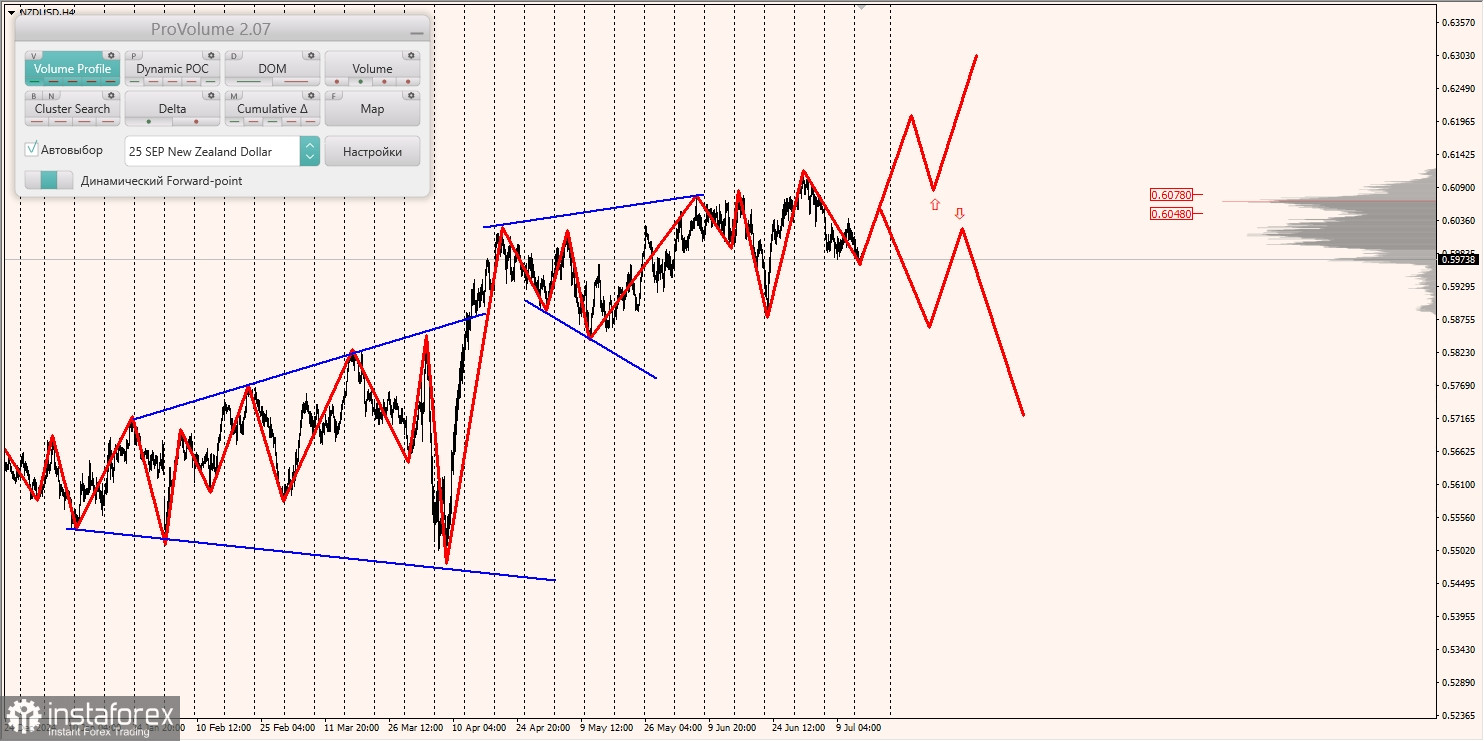The image size is (1484, 741).
Task: Switch the Динамический Forward-point toggle
Action: tap(49, 180)
